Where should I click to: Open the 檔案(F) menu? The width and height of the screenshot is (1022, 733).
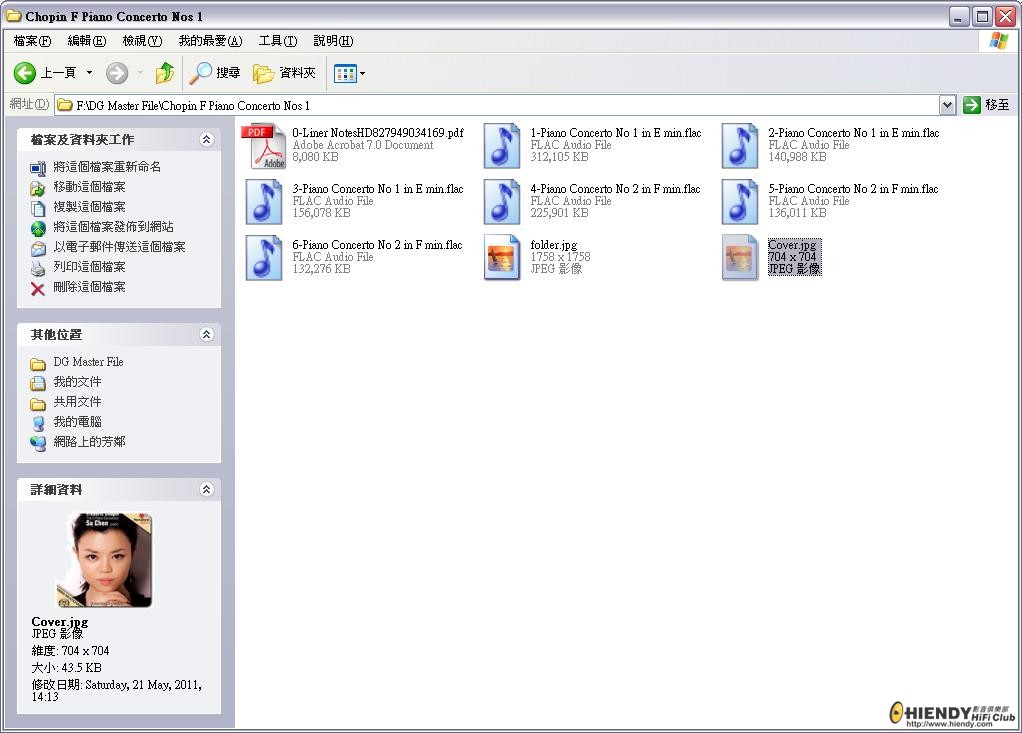click(x=32, y=41)
